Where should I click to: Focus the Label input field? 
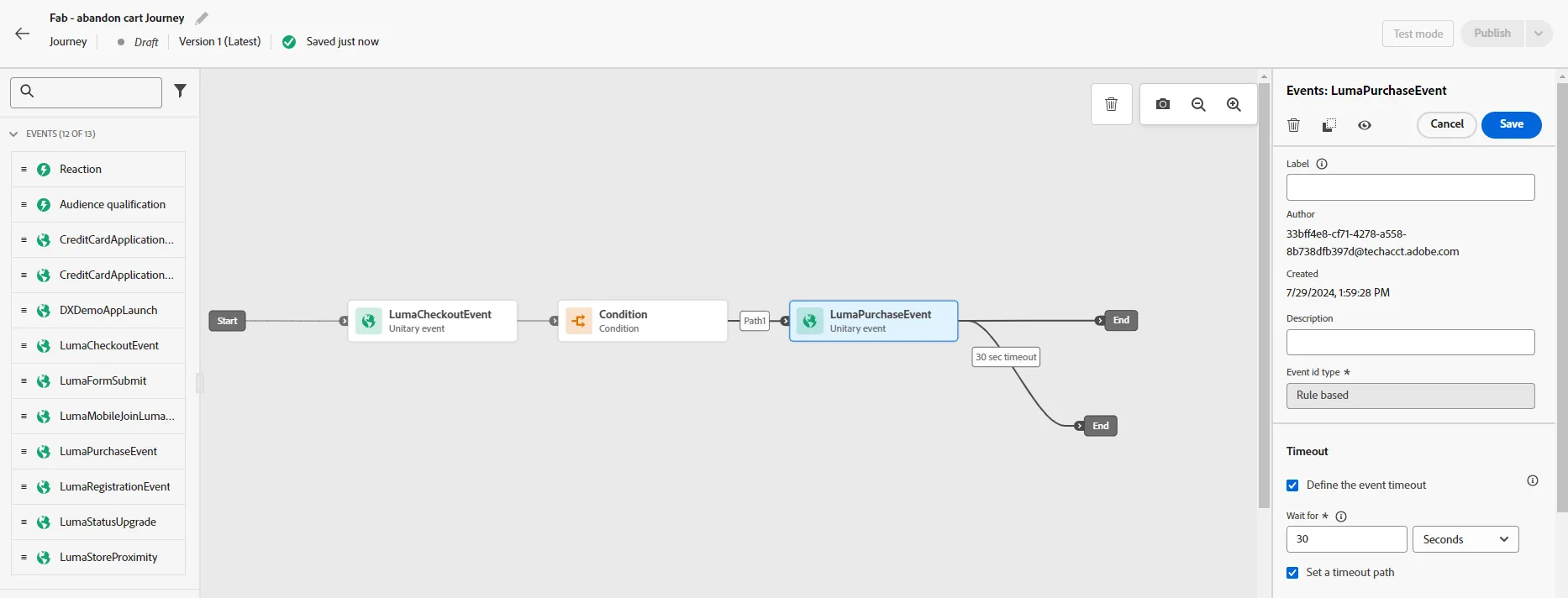[1410, 187]
